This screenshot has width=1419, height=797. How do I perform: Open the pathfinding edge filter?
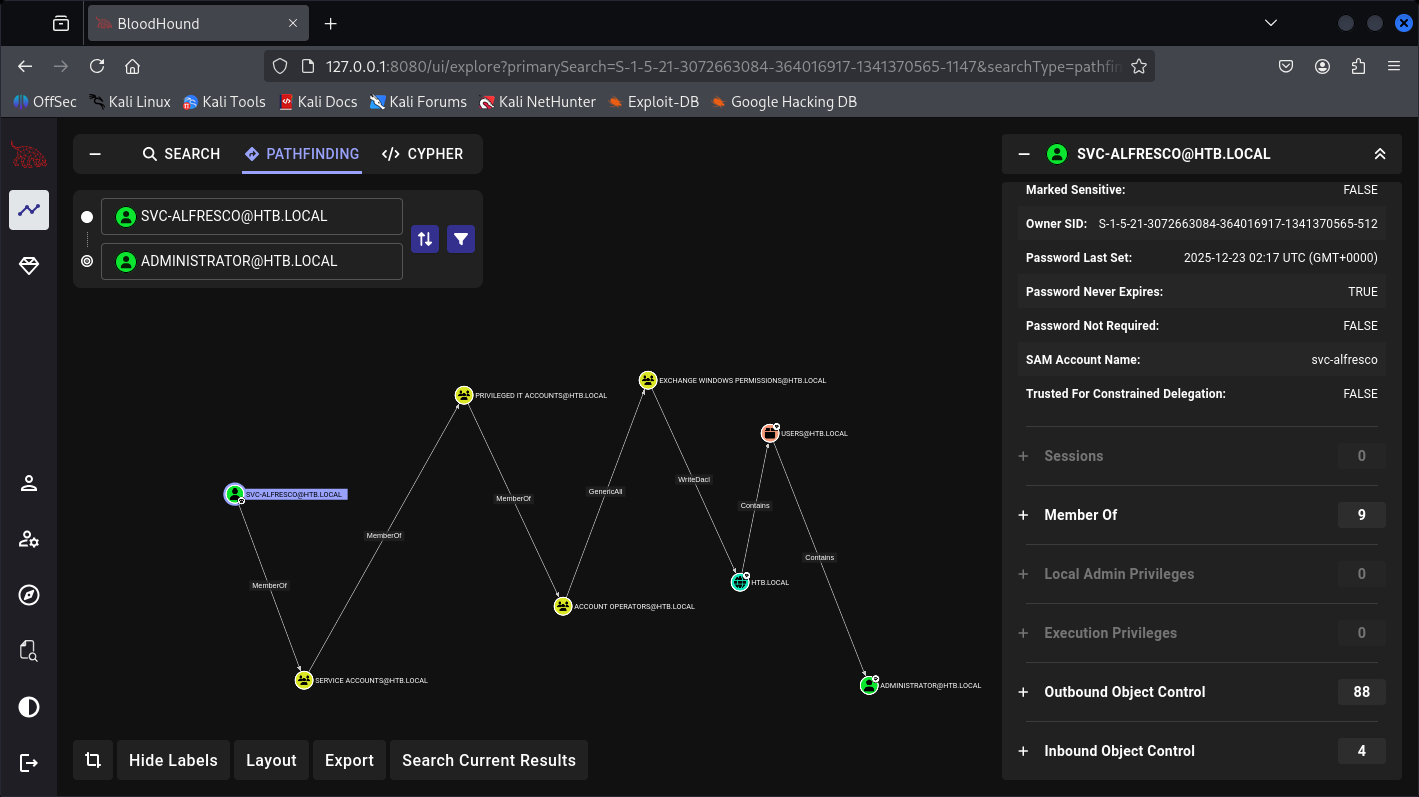coord(461,239)
